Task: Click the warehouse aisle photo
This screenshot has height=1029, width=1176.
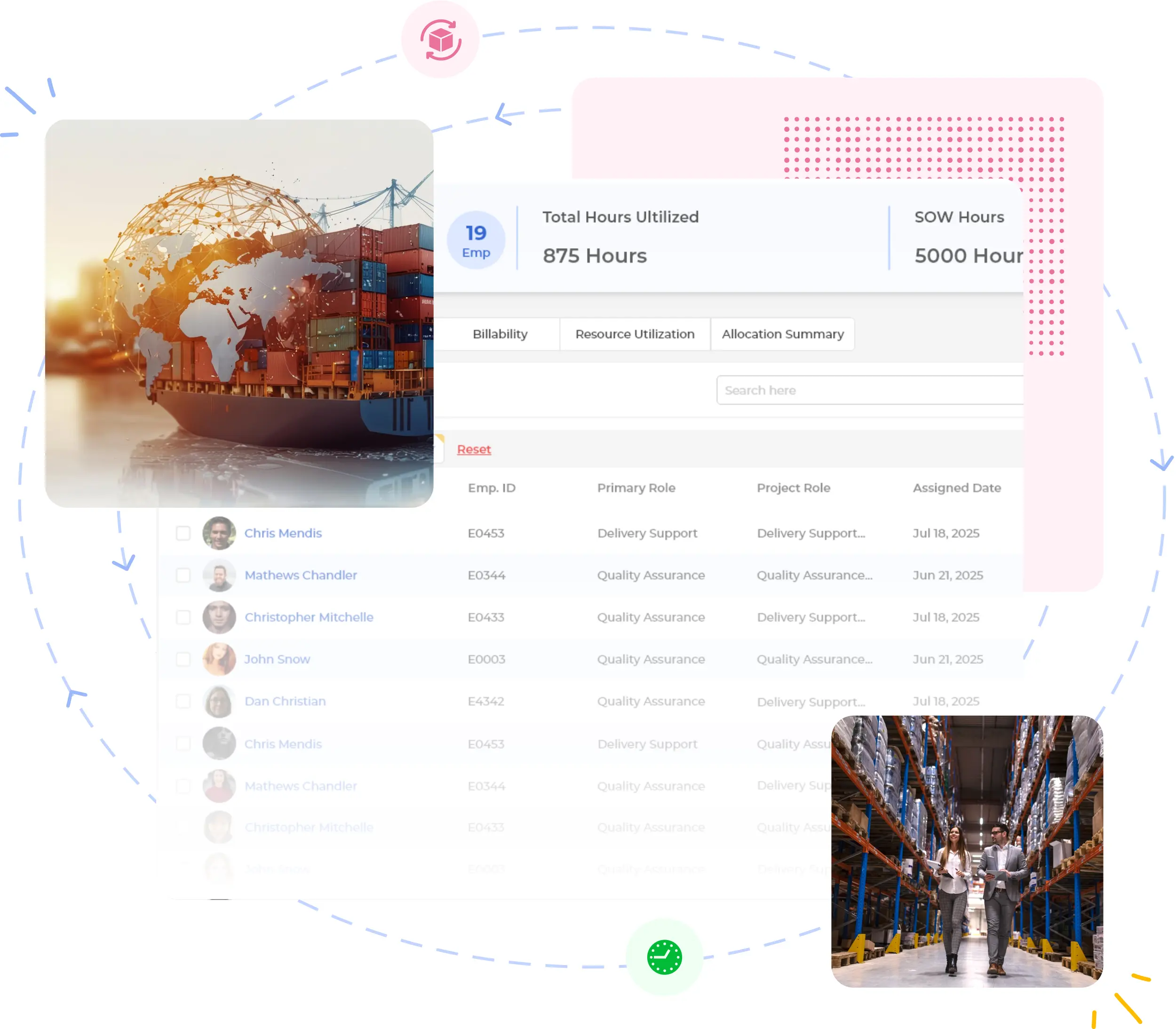Action: [967, 851]
